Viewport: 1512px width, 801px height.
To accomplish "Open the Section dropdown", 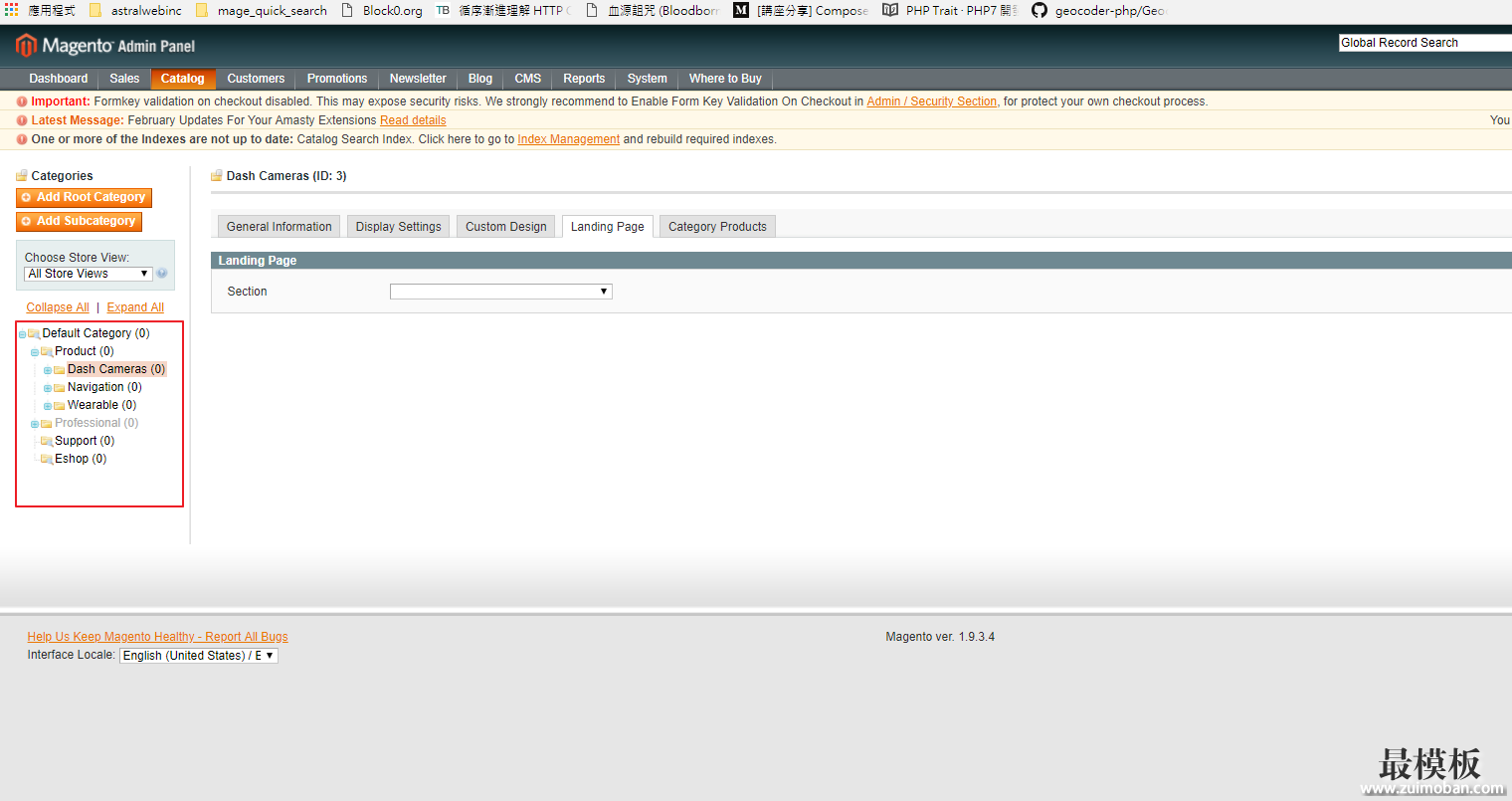I will 500,292.
